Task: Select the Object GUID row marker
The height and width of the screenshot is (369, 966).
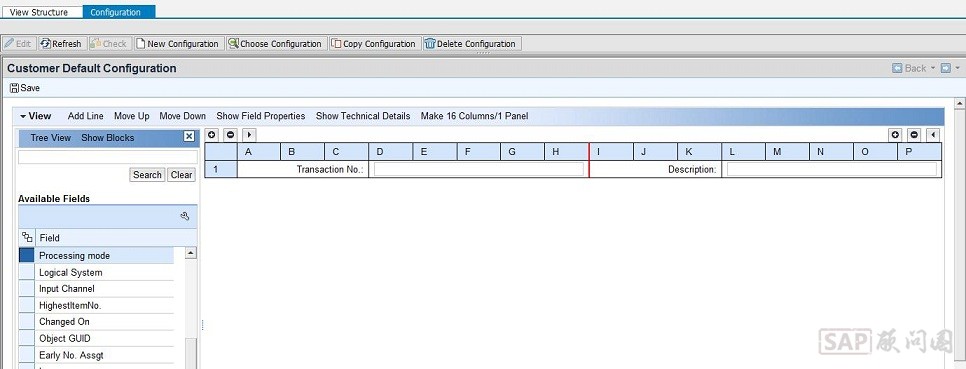Action: (x=26, y=339)
